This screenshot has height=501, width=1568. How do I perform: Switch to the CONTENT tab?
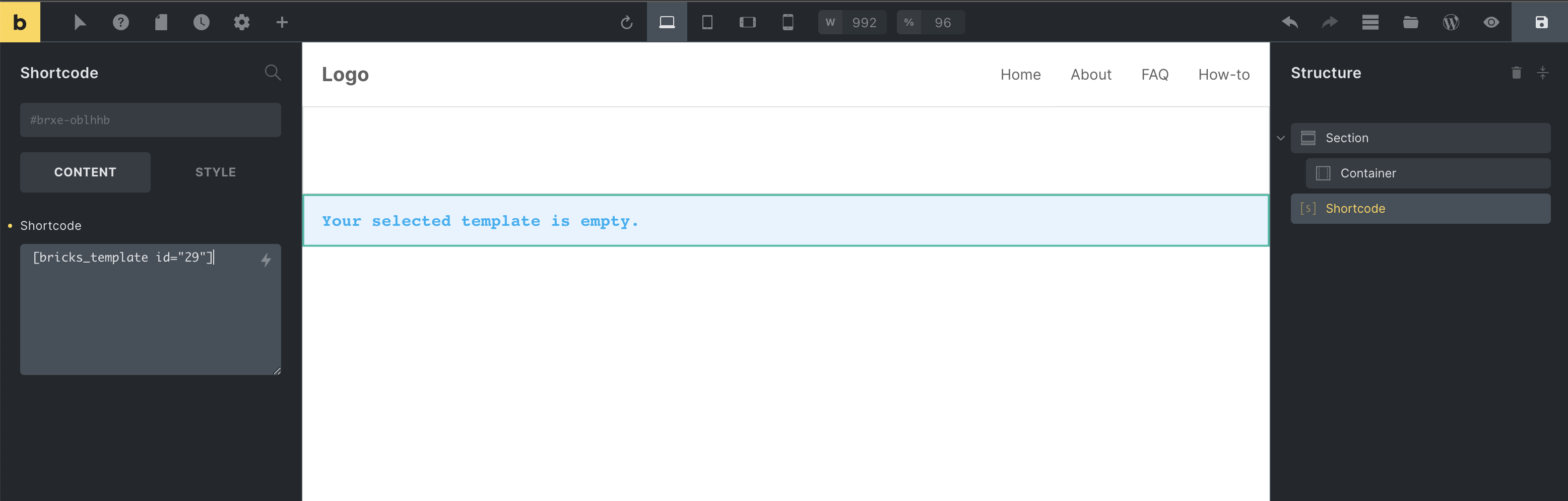pos(85,172)
